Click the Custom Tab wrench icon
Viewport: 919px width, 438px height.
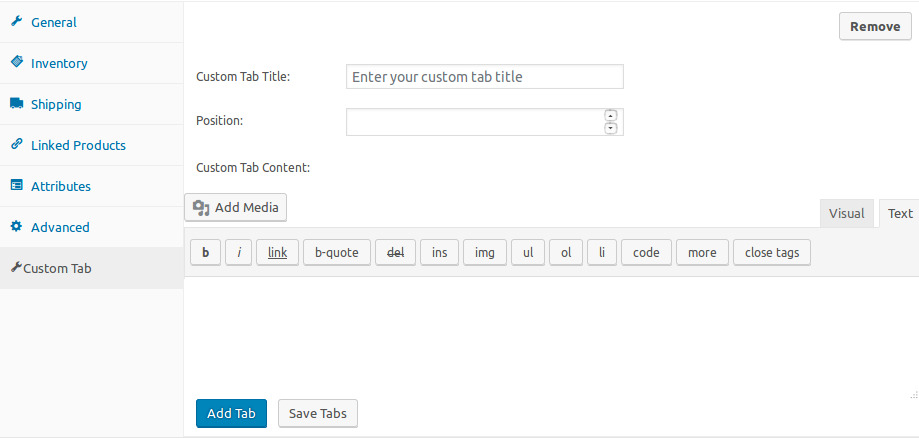(16, 268)
